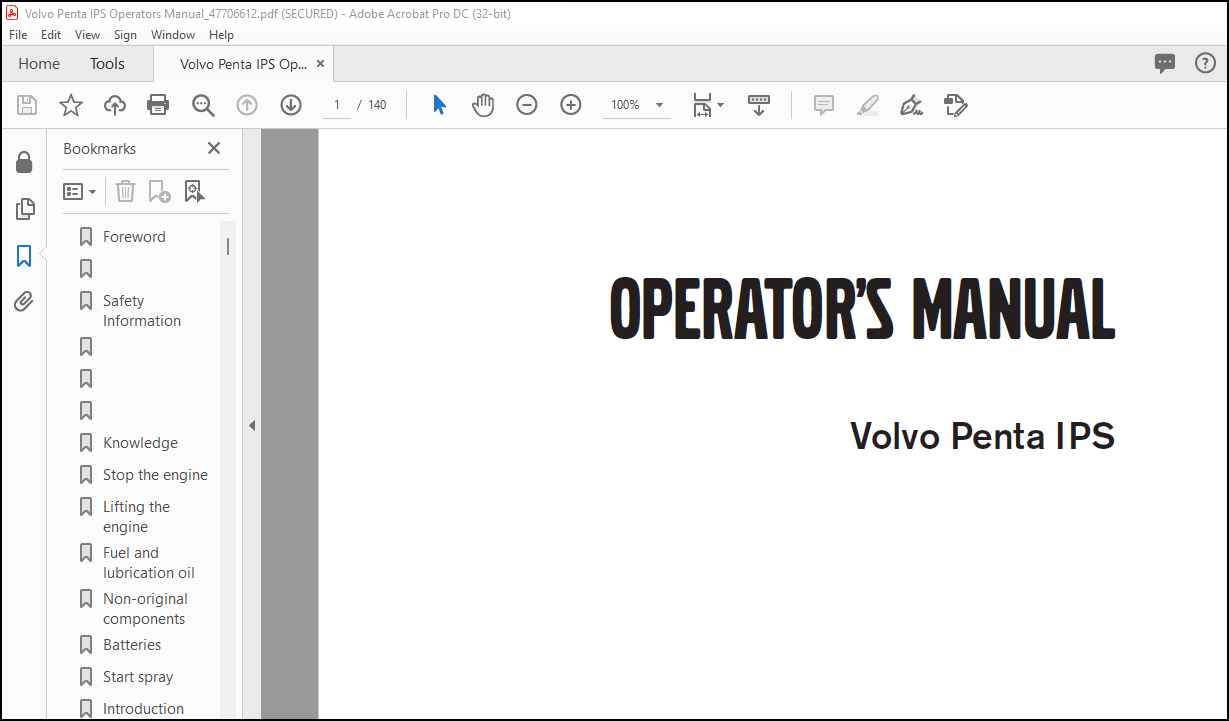Image resolution: width=1229 pixels, height=721 pixels.
Task: Zoom in with plus icon
Action: tap(571, 105)
